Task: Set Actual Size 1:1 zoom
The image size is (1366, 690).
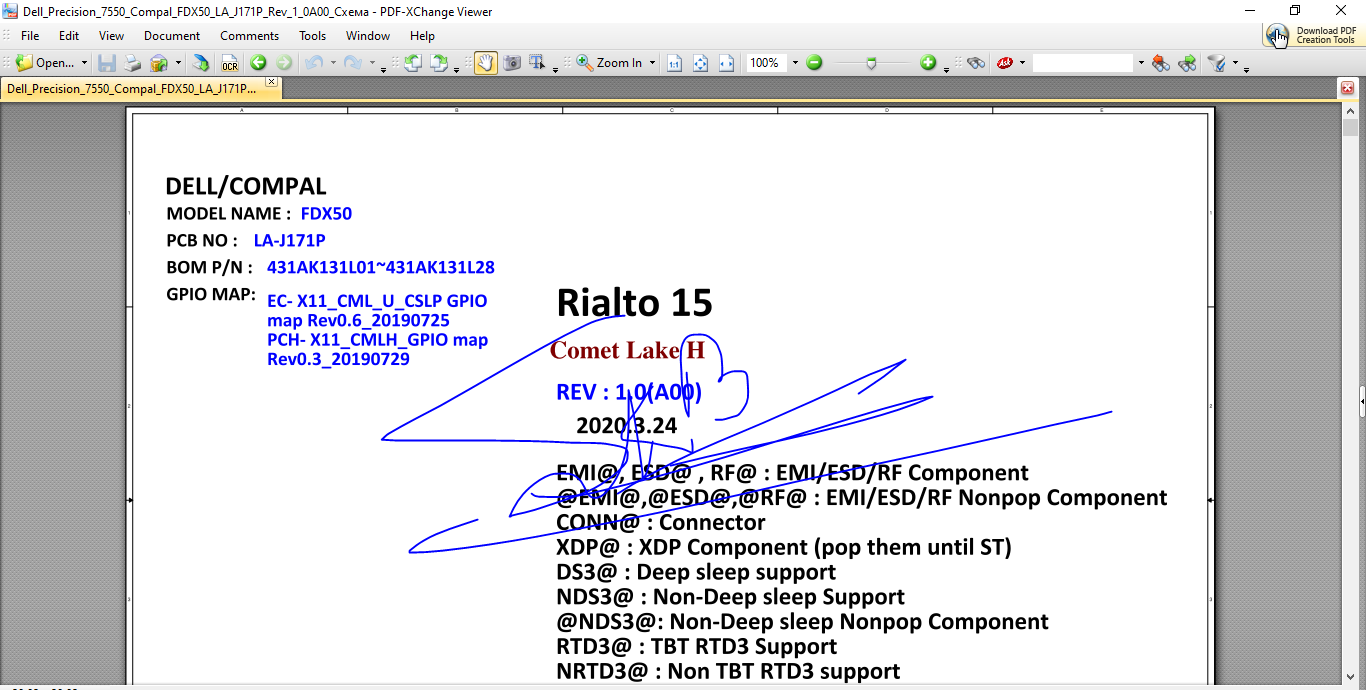Action: pyautogui.click(x=674, y=63)
